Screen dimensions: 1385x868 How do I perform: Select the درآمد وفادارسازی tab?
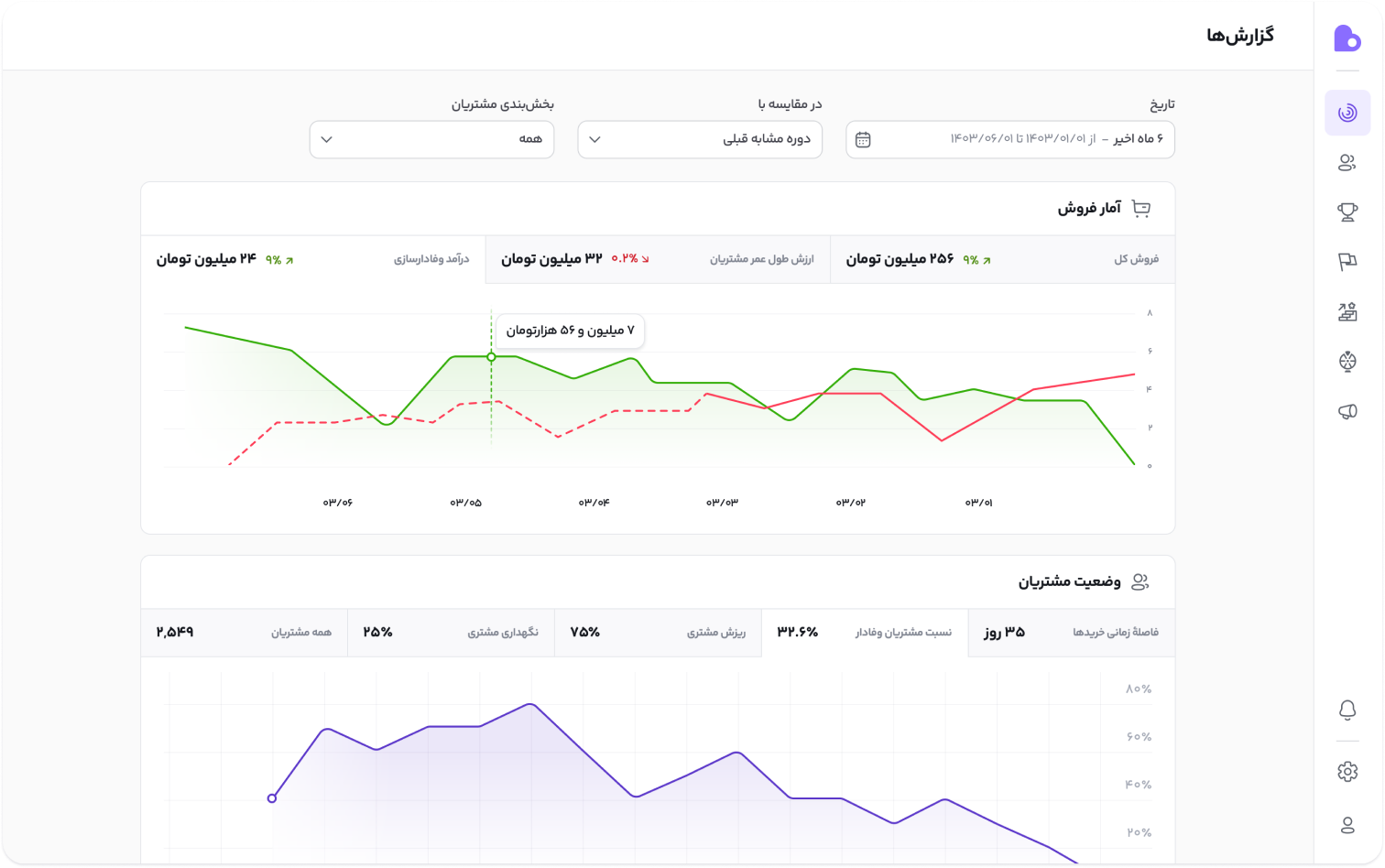click(x=313, y=260)
